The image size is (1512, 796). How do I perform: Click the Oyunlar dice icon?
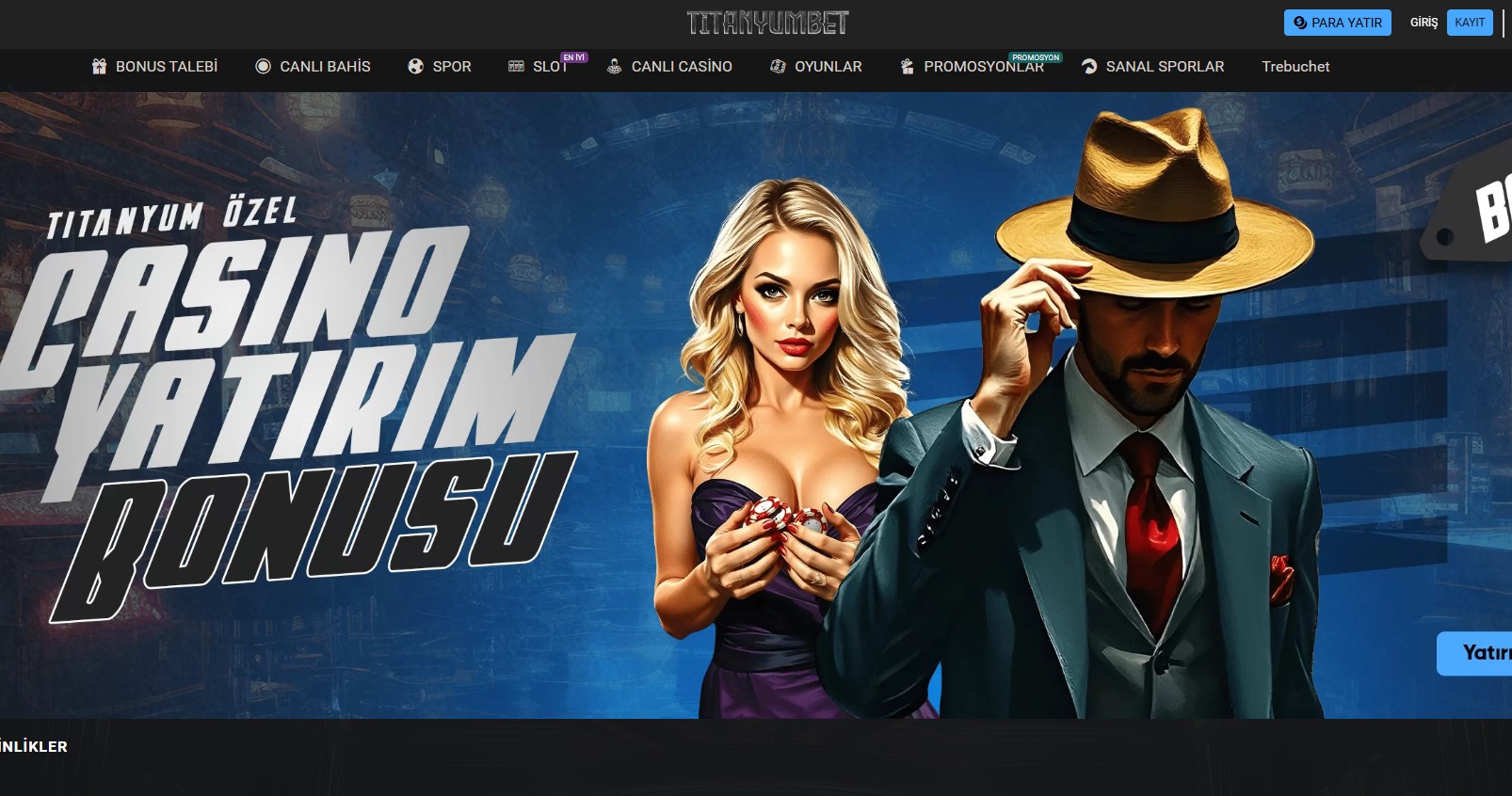click(778, 67)
